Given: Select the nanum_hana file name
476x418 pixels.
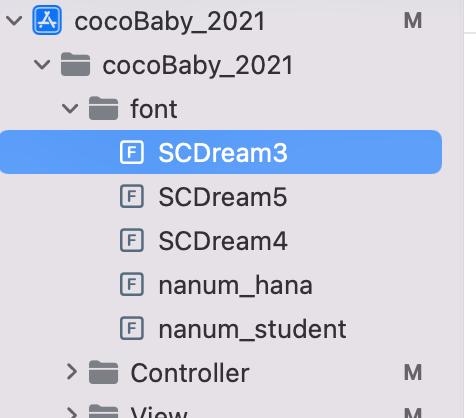Looking at the screenshot, I should [235, 285].
